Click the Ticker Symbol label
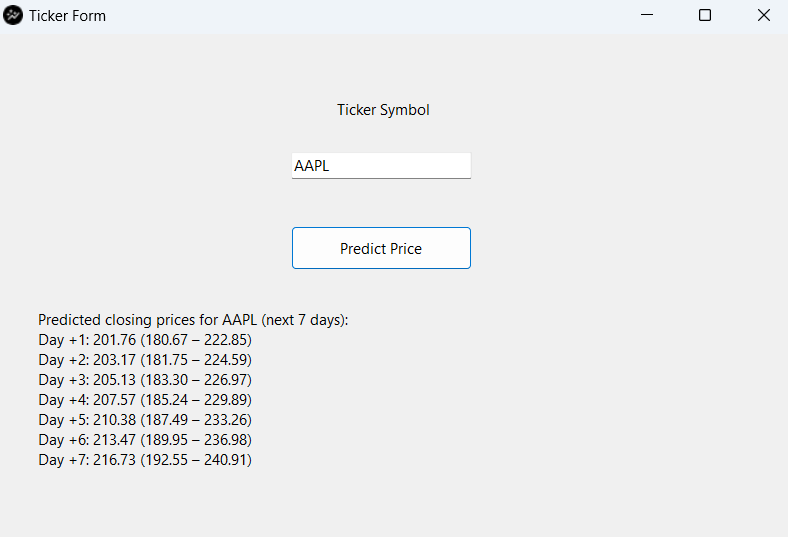 tap(383, 110)
